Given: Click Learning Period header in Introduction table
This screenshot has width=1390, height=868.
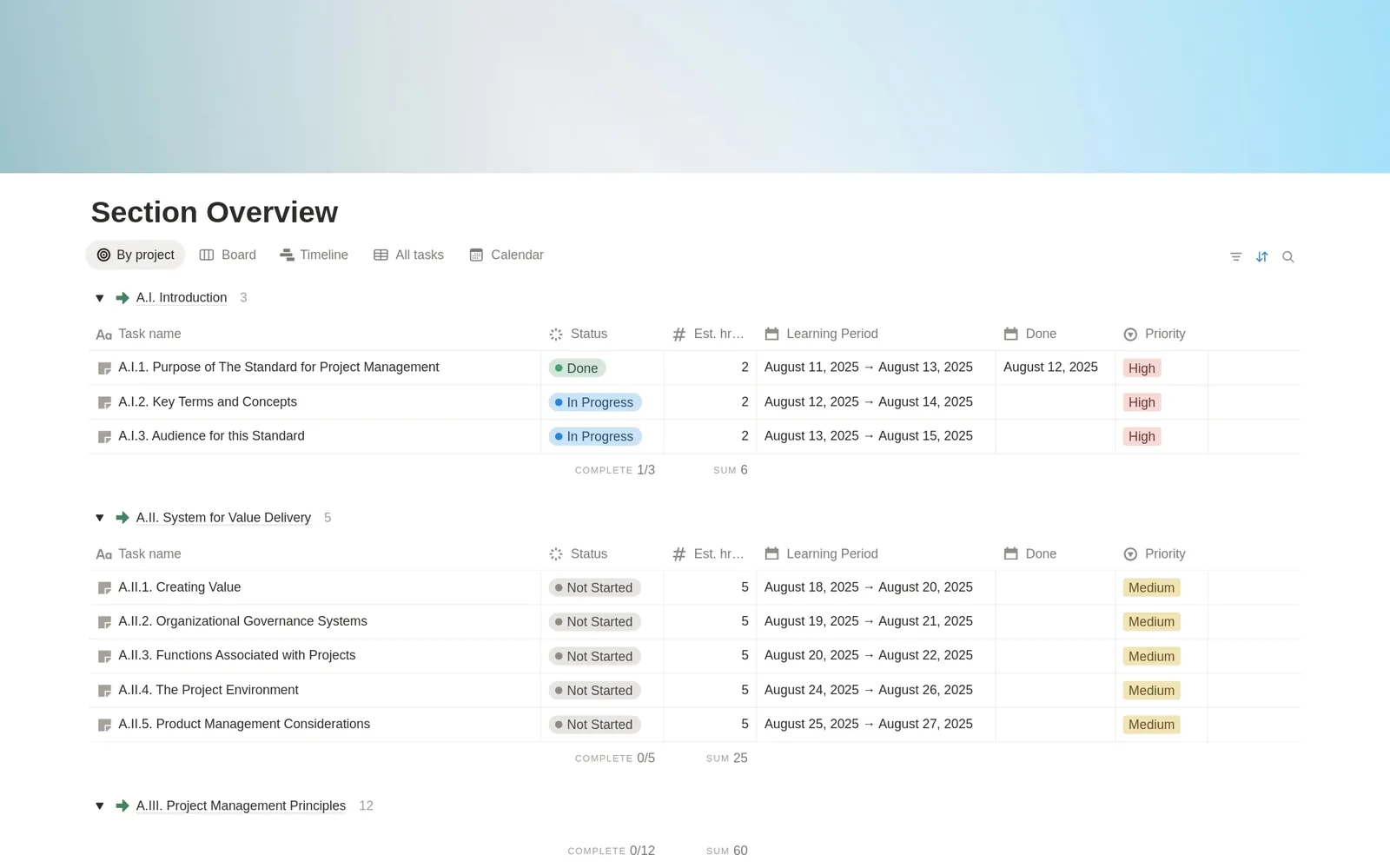Looking at the screenshot, I should tap(876, 334).
